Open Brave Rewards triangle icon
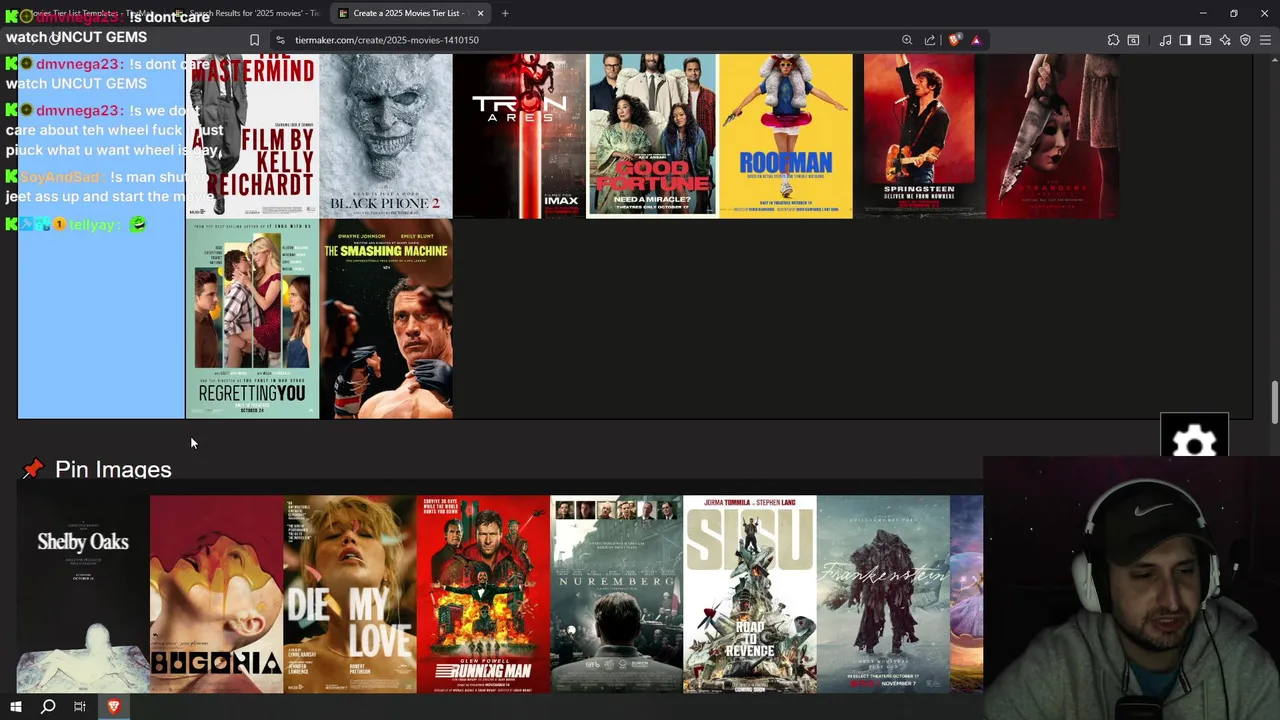Image resolution: width=1280 pixels, height=720 pixels. point(976,40)
